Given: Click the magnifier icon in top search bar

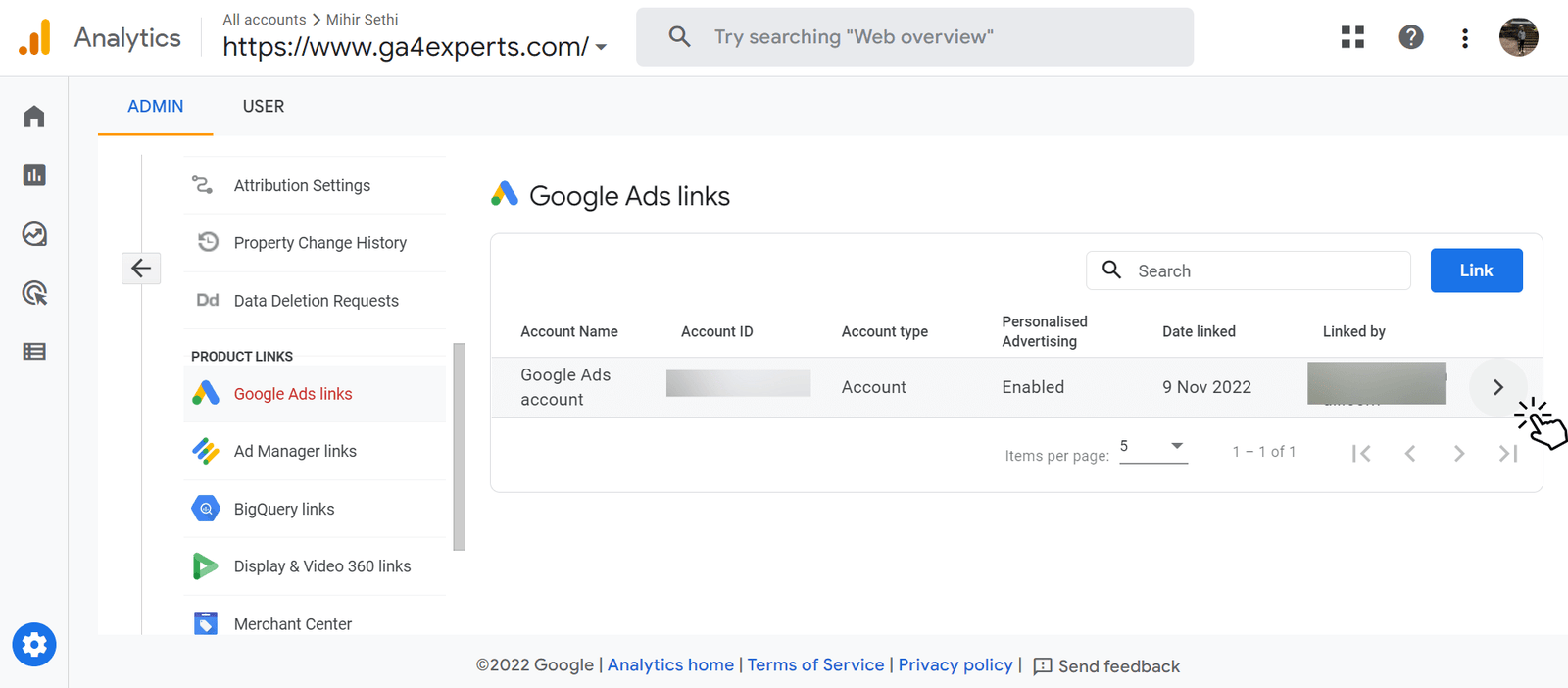Looking at the screenshot, I should click(x=679, y=37).
